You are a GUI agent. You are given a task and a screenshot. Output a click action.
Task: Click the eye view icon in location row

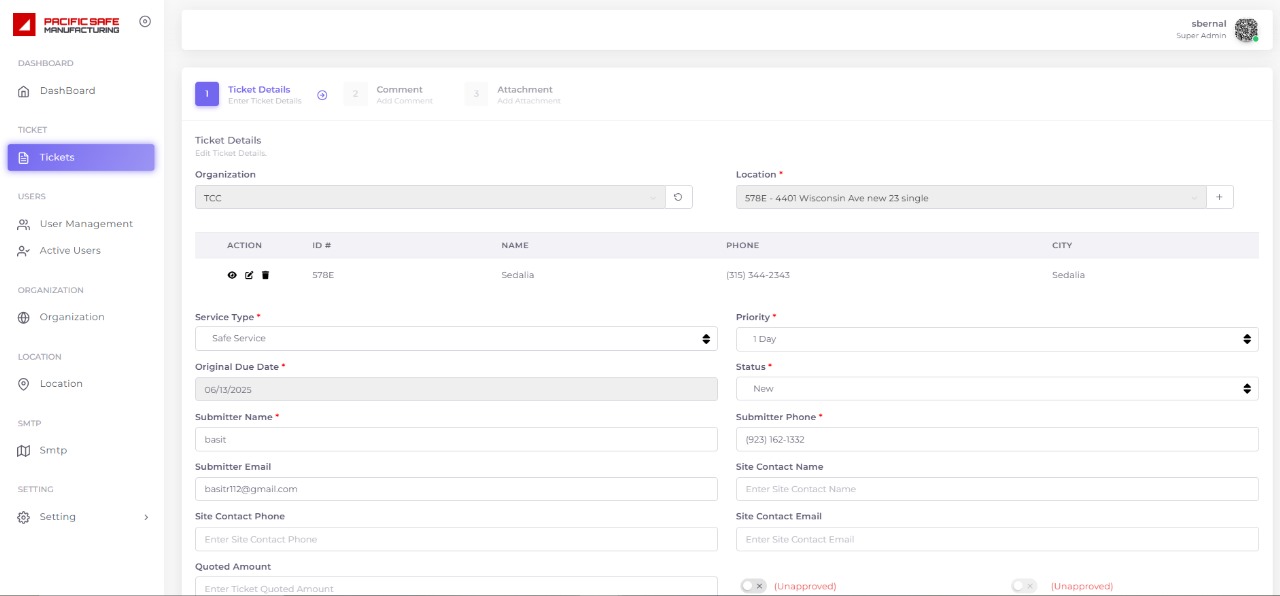[232, 275]
